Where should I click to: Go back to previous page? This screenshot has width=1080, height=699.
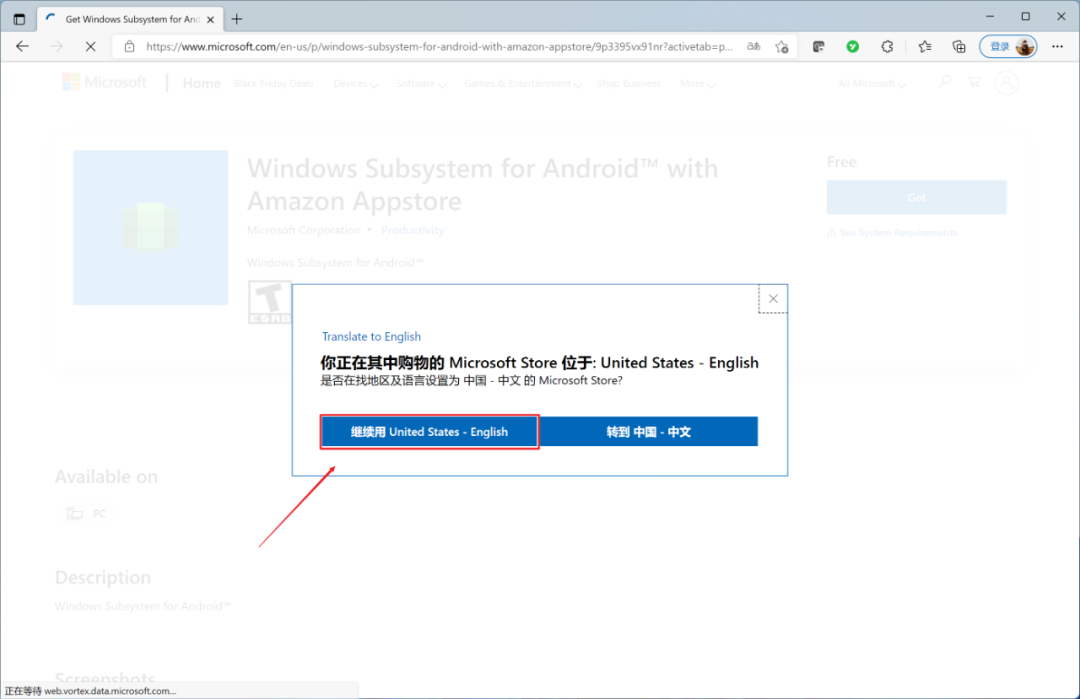(x=22, y=46)
